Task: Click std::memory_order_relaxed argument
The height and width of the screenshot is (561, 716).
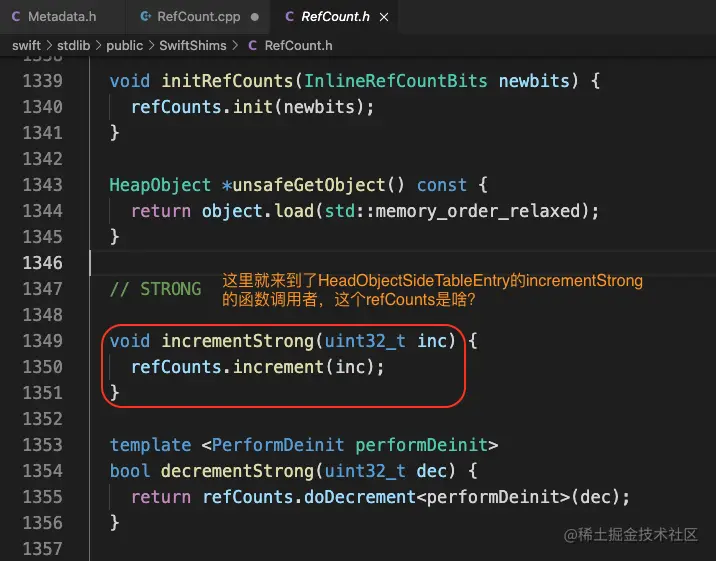Action: point(452,211)
